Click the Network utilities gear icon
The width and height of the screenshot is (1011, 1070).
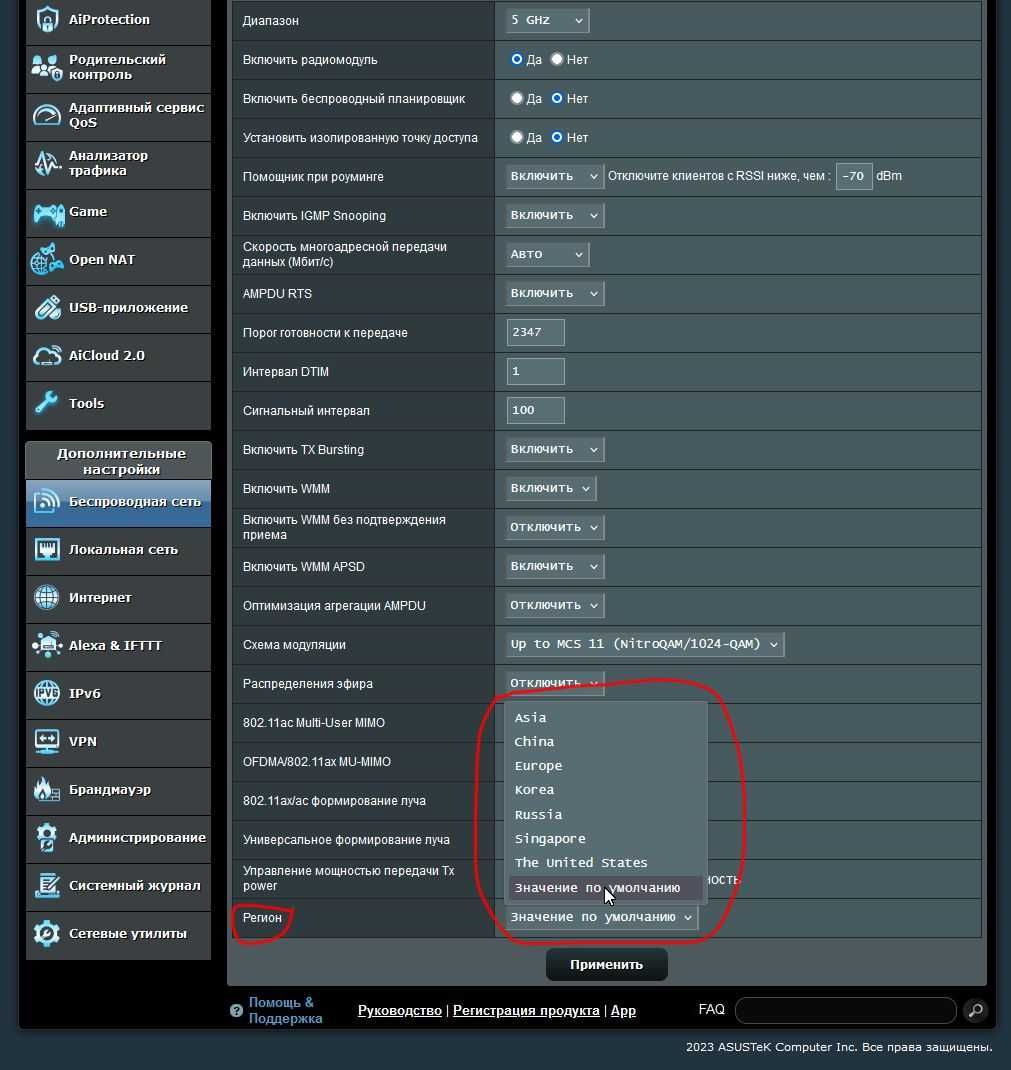click(x=46, y=934)
